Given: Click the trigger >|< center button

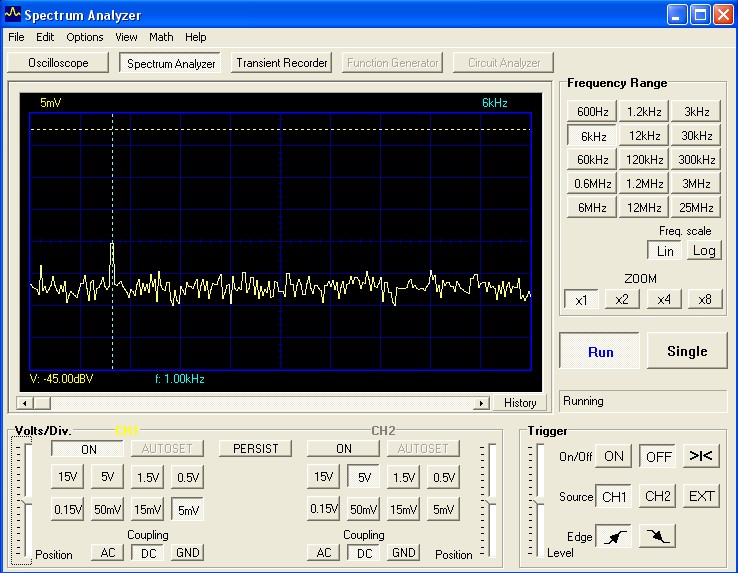Looking at the screenshot, I should [701, 456].
